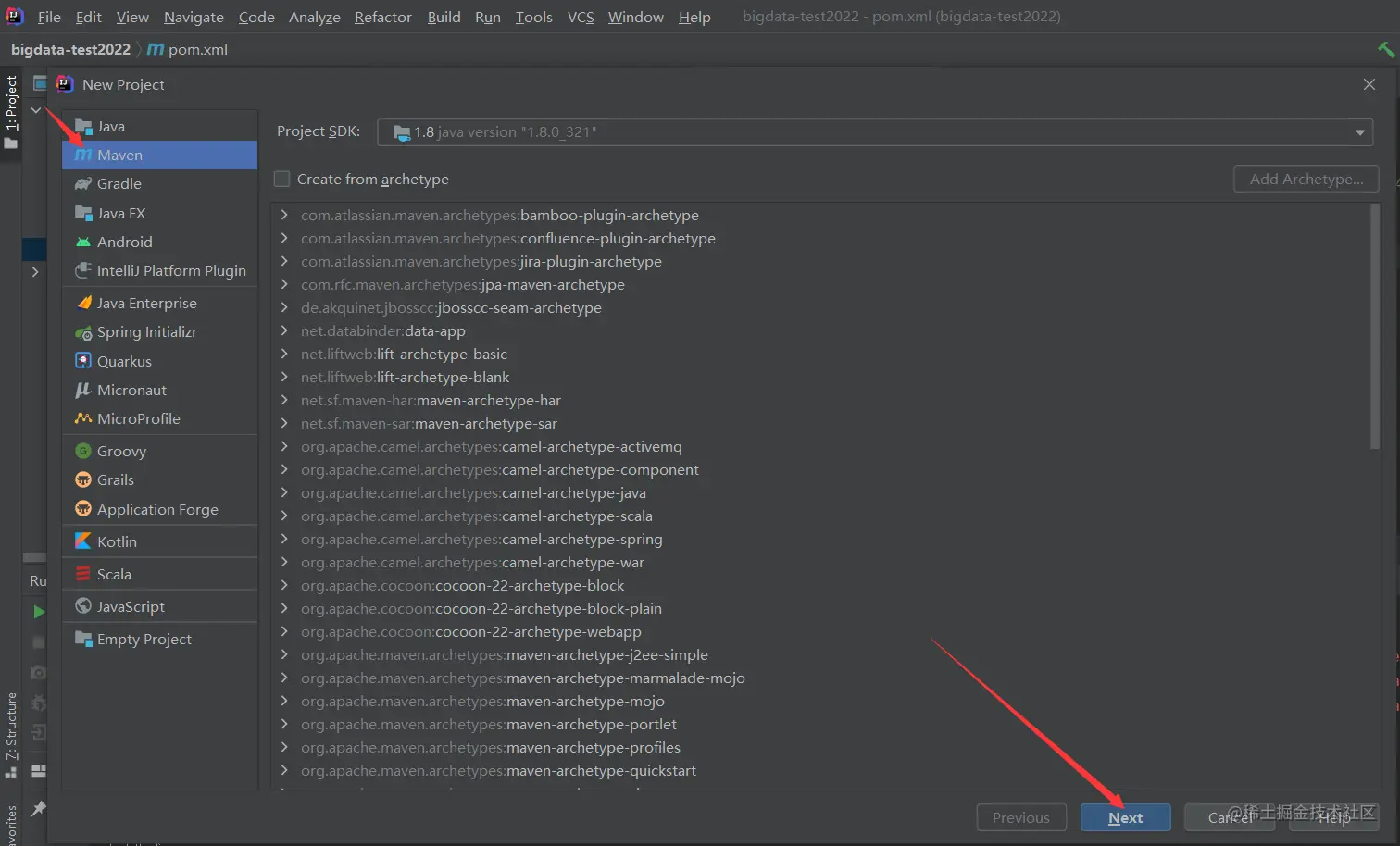Click the Add Archetype button

1306,179
